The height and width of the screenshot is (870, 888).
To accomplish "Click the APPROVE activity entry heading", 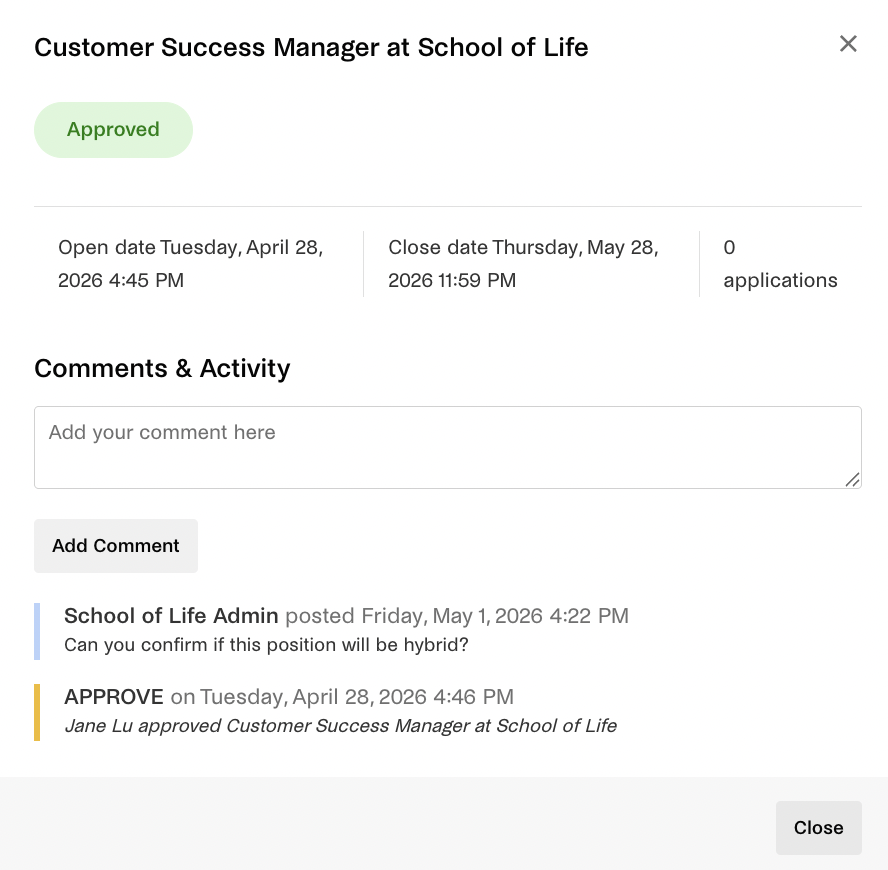I will click(114, 697).
